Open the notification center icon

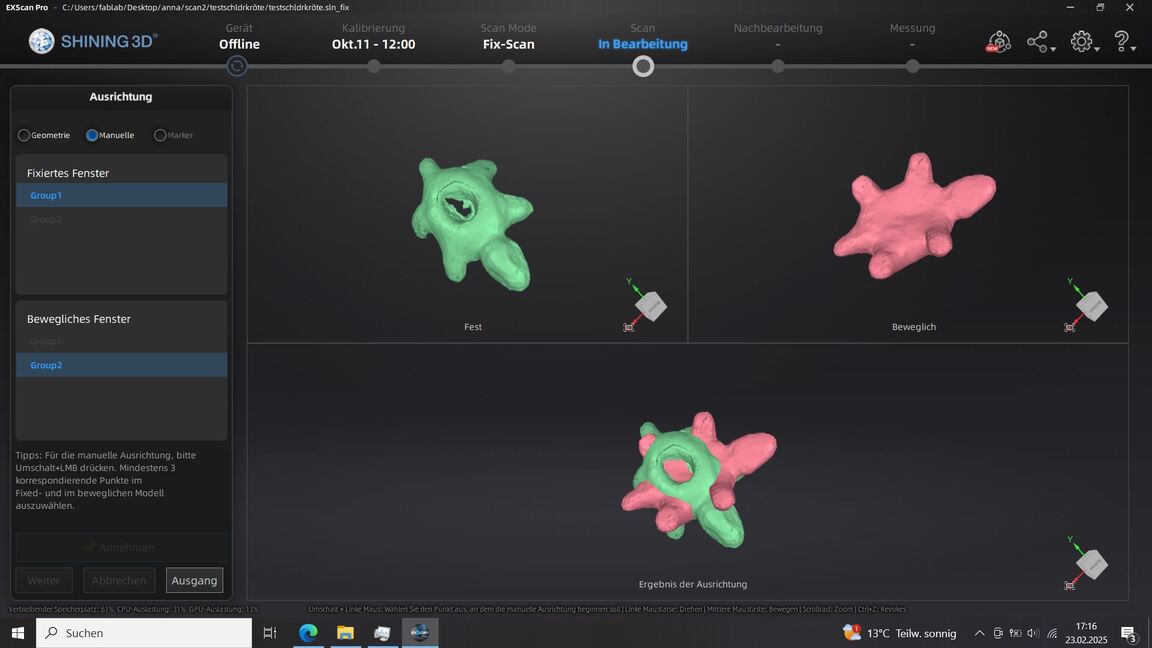(1129, 633)
